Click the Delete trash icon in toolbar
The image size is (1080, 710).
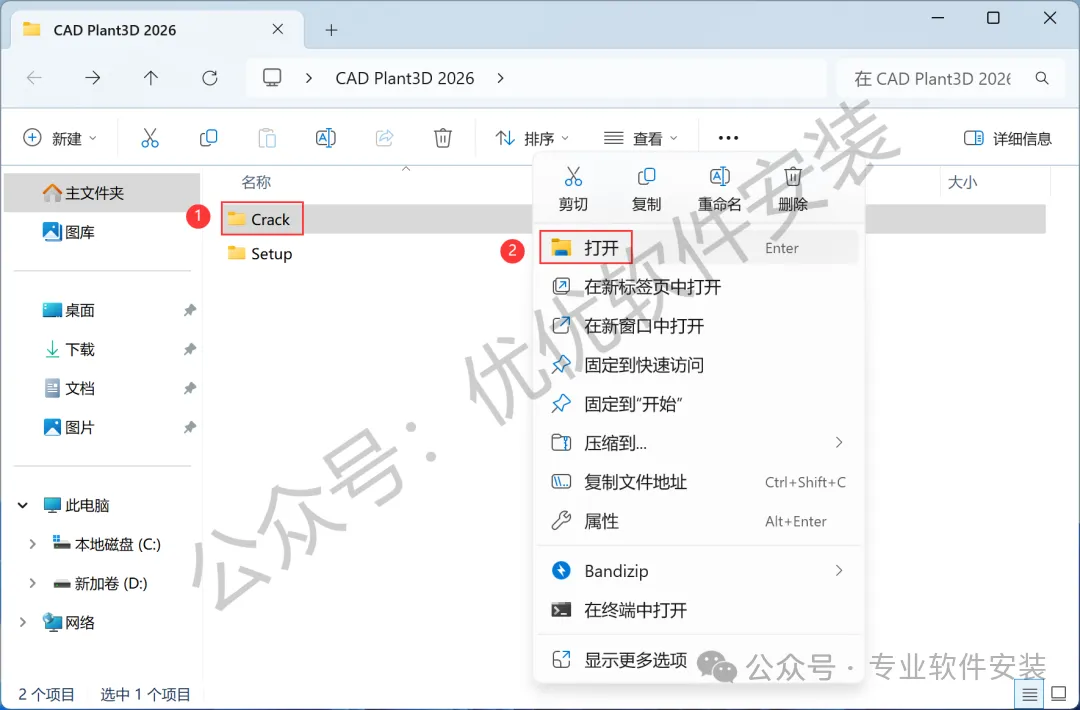pos(443,138)
